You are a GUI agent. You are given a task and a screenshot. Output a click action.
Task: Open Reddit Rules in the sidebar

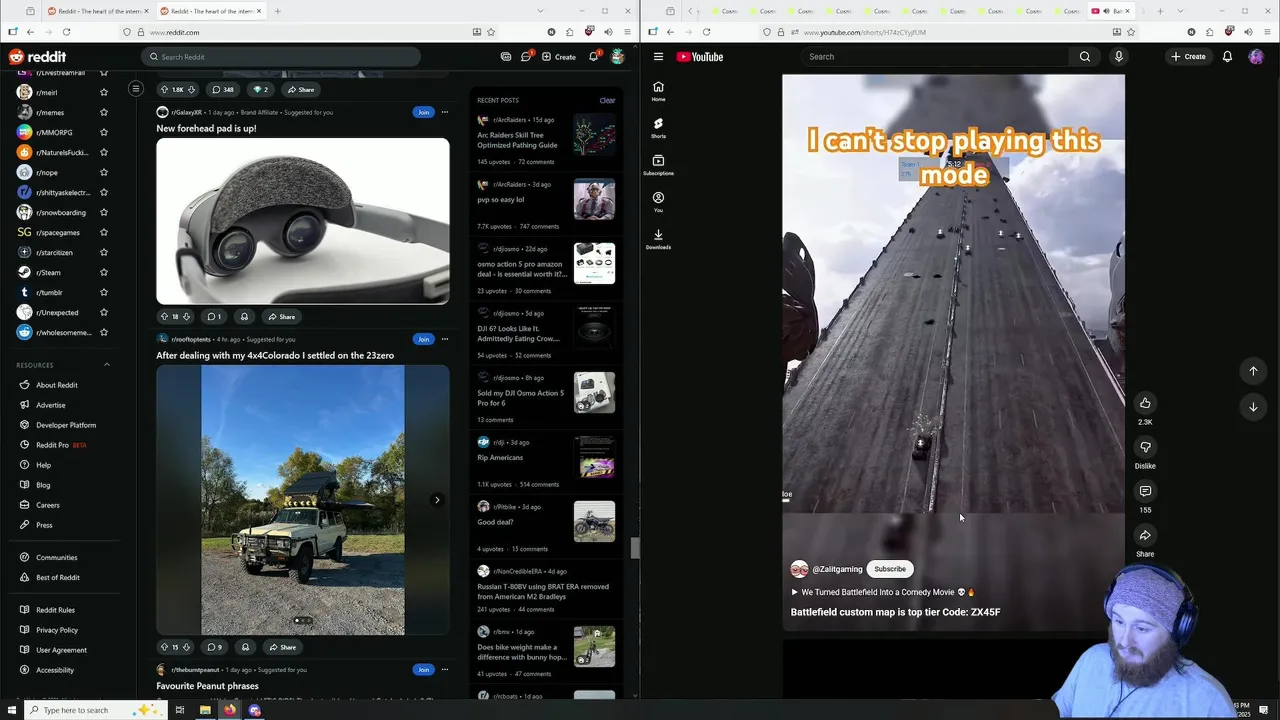click(x=55, y=610)
